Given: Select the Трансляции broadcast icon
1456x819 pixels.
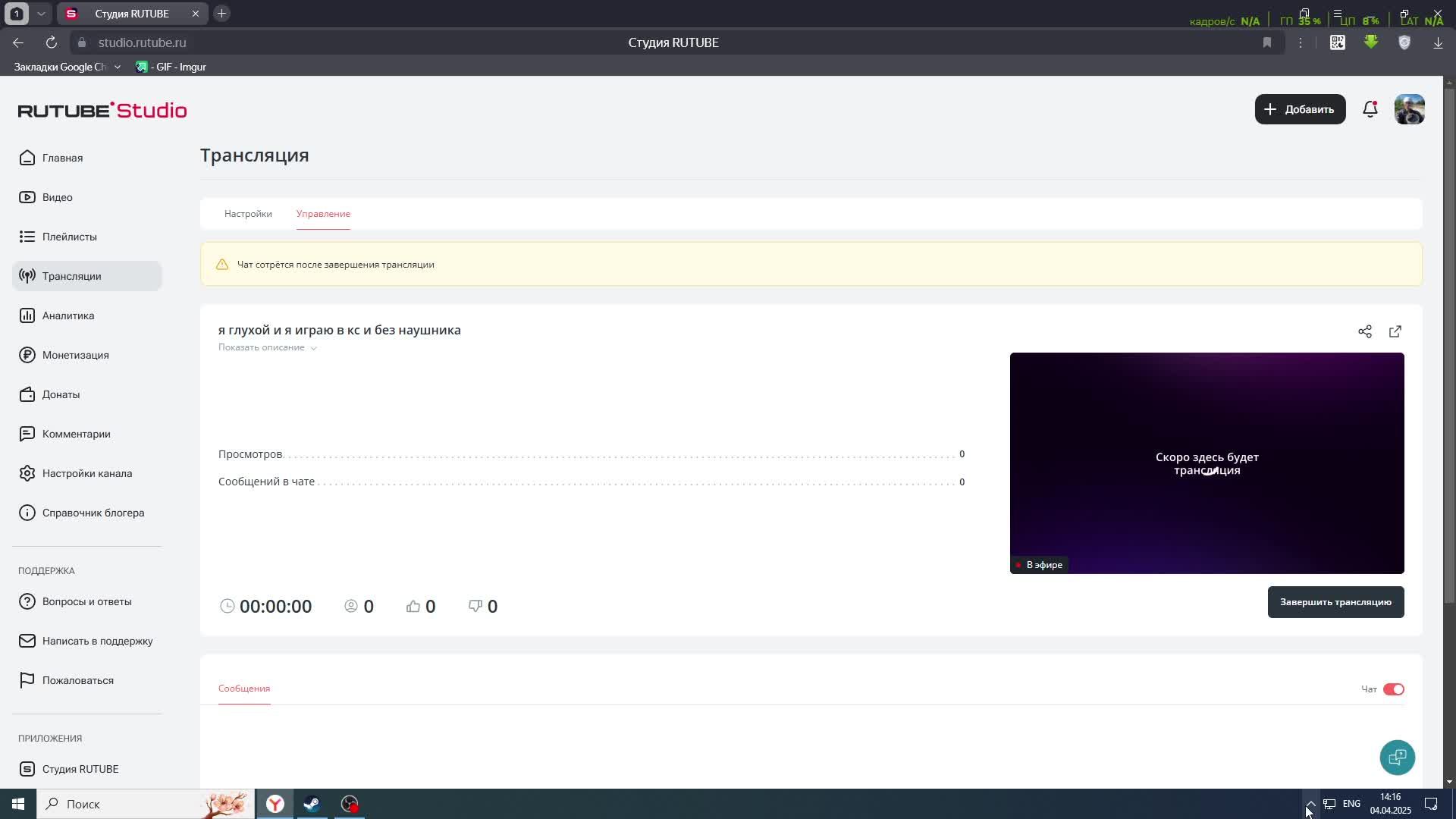Looking at the screenshot, I should tap(27, 276).
